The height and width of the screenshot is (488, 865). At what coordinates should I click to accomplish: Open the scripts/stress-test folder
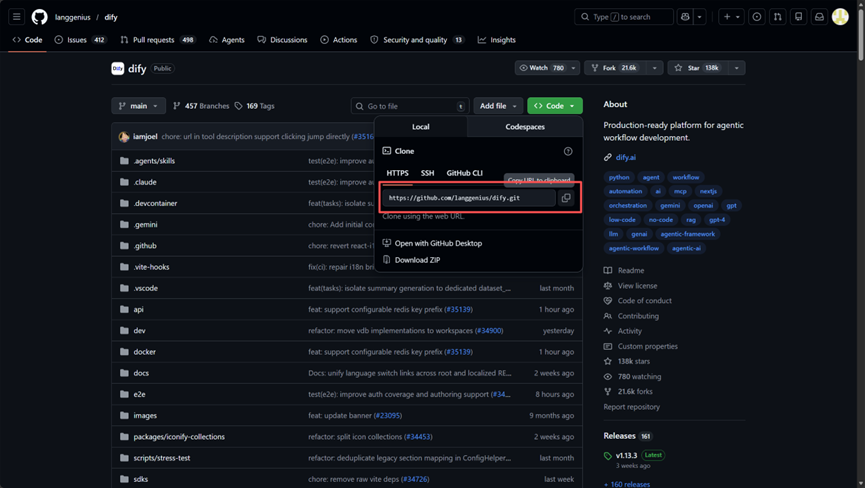pyautogui.click(x=162, y=458)
